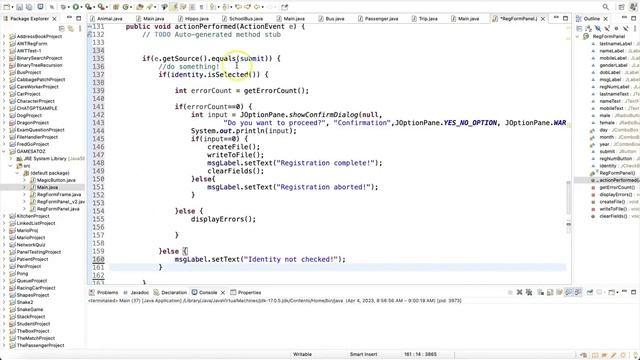
Task: Toggle Pin Console button
Action: coord(590,292)
